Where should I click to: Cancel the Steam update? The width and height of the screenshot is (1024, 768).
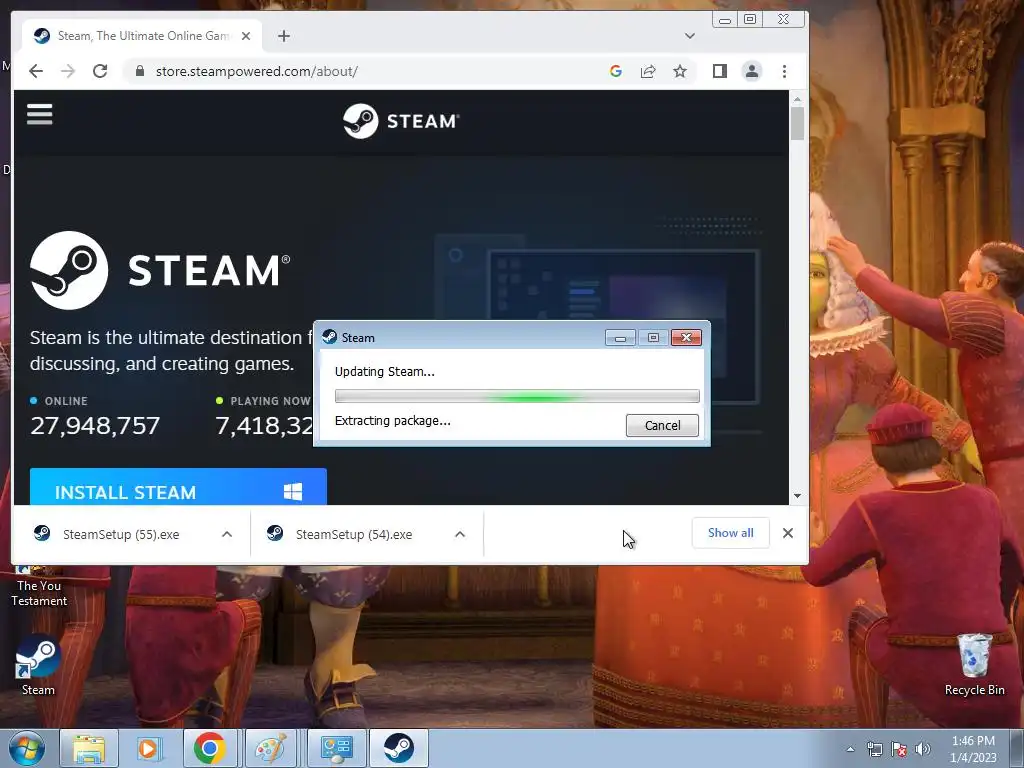coord(662,425)
